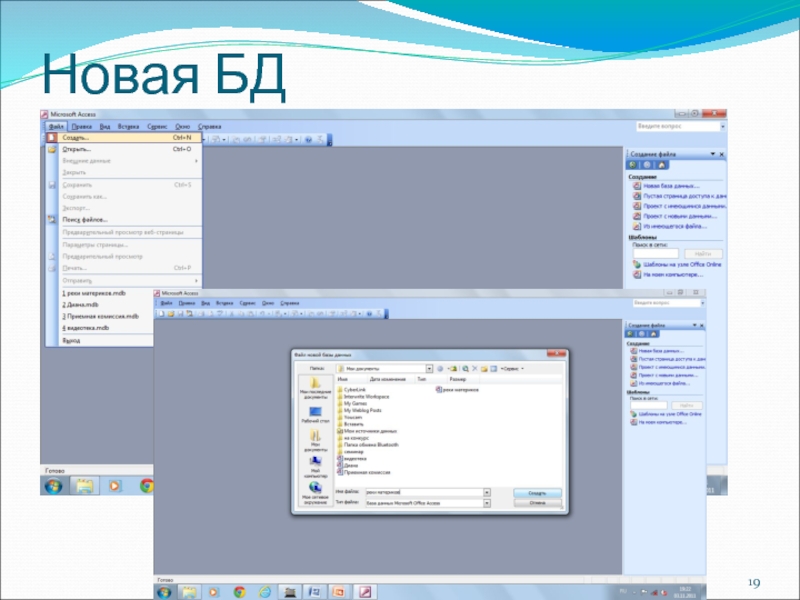Click 'Введите вопрос' field in back Access window
The width and height of the screenshot is (800, 600).
tap(678, 127)
